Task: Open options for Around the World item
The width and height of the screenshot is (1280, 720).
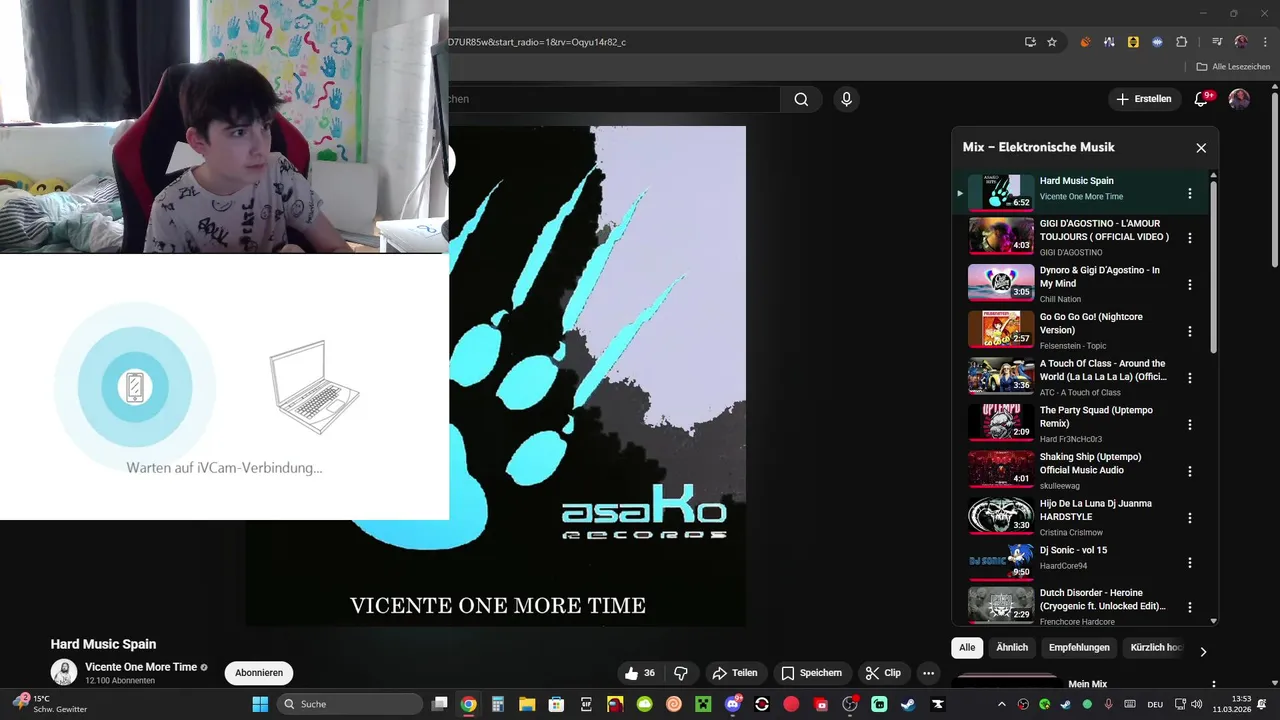Action: click(x=1190, y=378)
